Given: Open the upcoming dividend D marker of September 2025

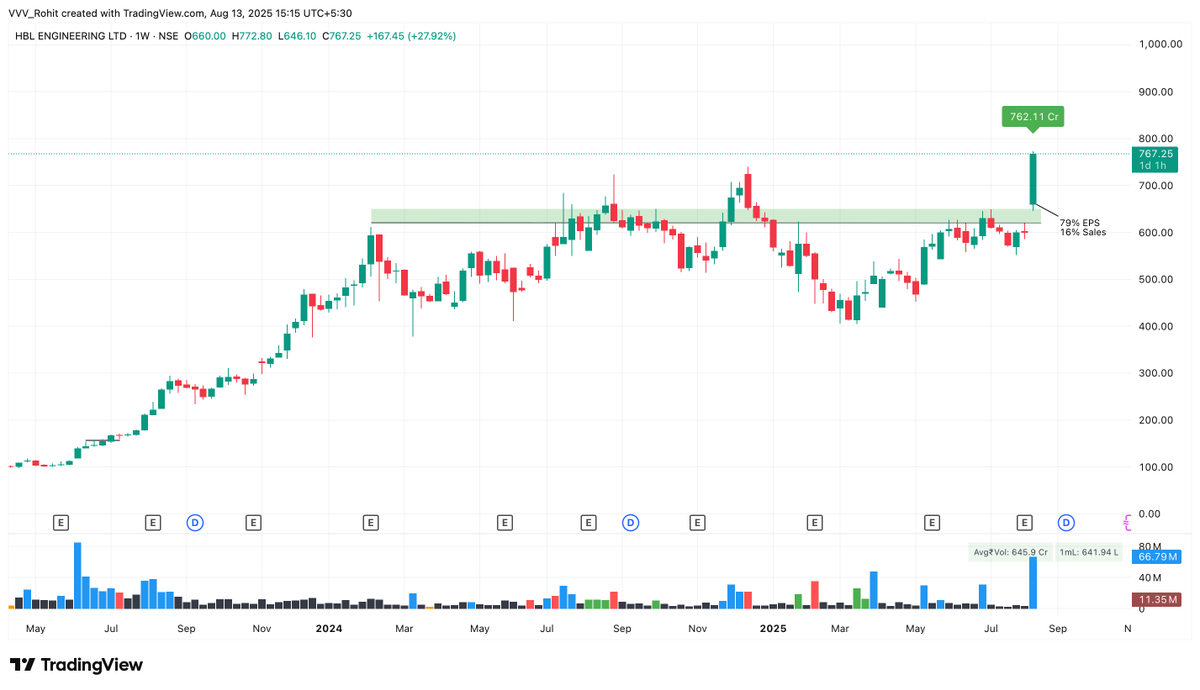Looking at the screenshot, I should (1067, 522).
